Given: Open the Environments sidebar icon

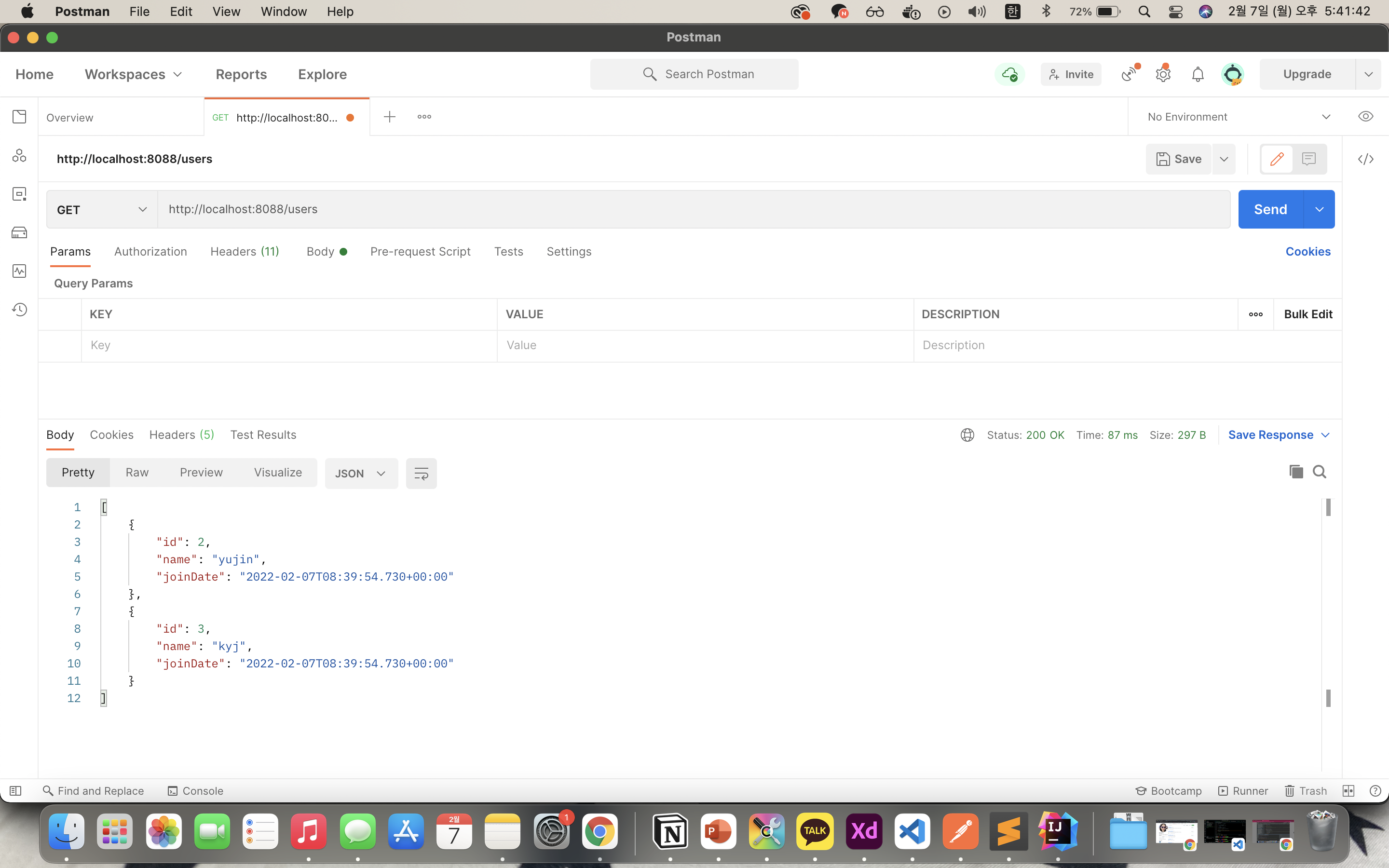Looking at the screenshot, I should tap(19, 194).
